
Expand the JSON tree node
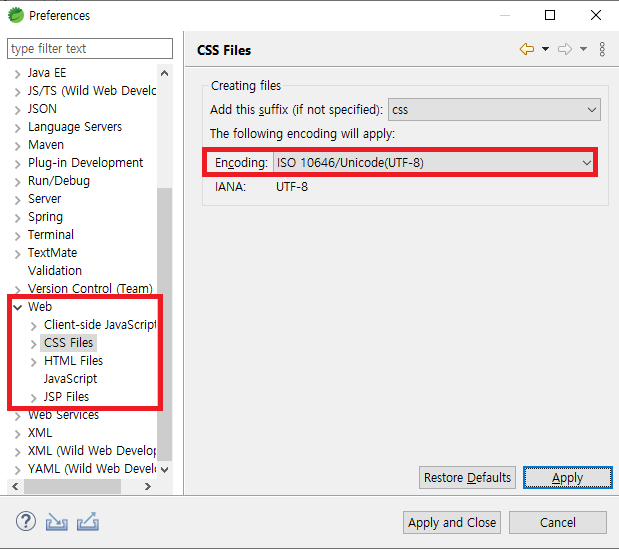tap(17, 110)
